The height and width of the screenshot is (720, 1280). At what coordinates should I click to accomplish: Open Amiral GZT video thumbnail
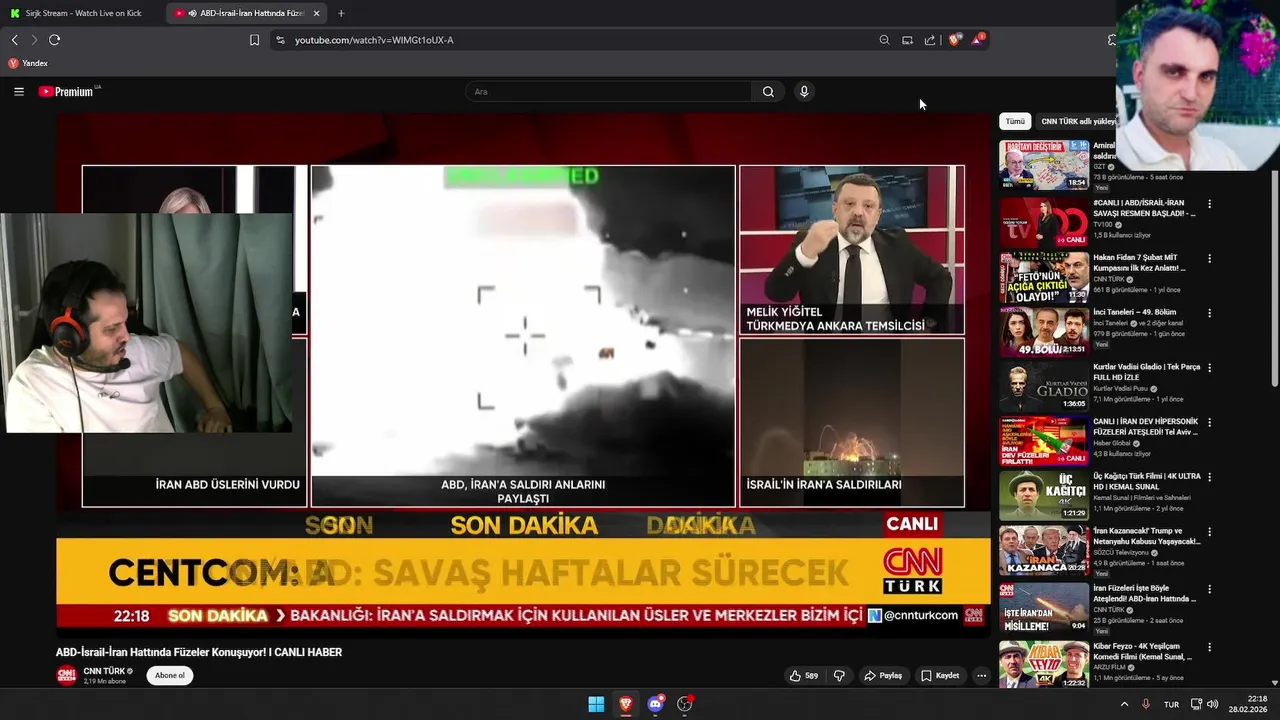tap(1044, 165)
